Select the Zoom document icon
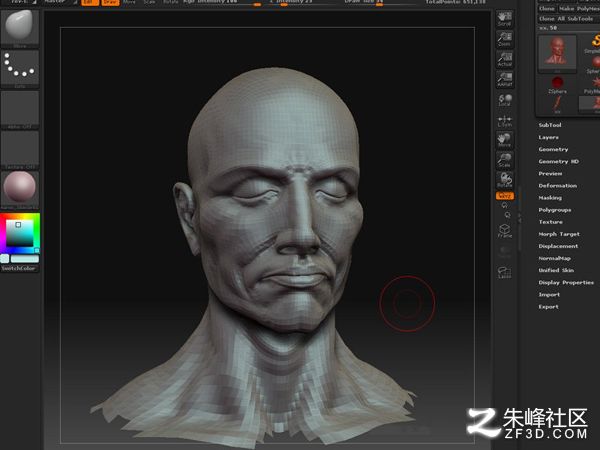 tap(505, 39)
